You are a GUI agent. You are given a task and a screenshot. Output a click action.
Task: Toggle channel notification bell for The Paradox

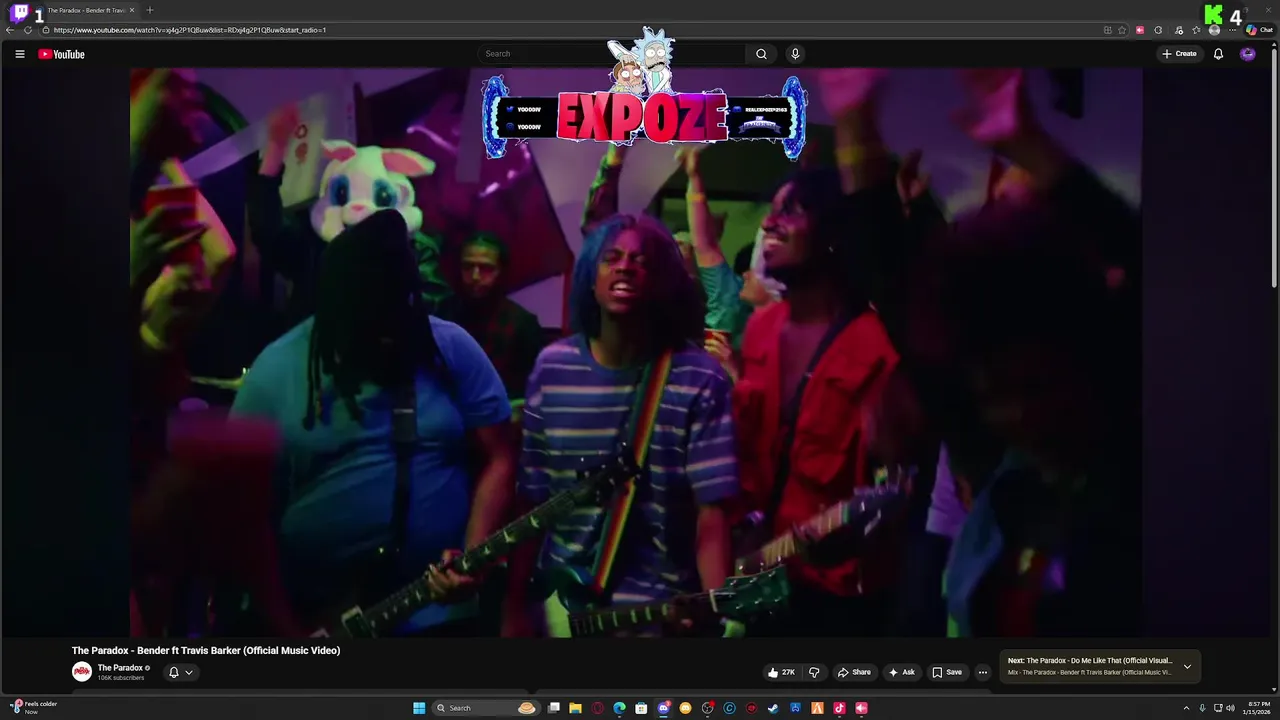coord(173,672)
